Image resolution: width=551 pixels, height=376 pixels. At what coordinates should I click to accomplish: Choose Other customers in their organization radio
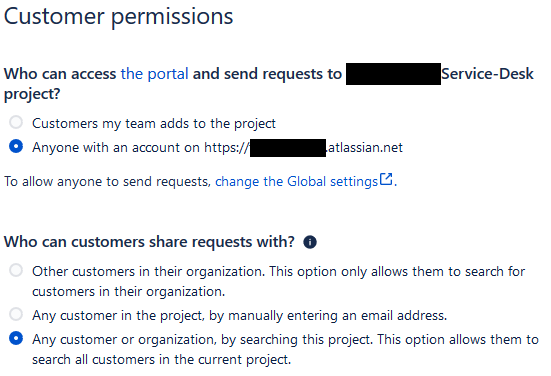(16, 271)
